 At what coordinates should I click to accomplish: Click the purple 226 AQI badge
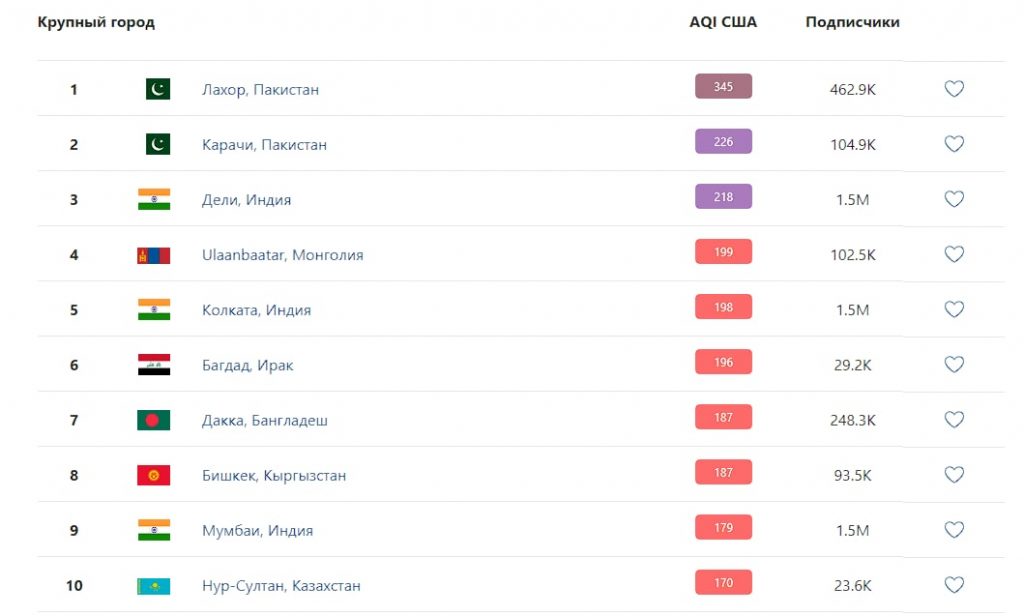tap(723, 142)
